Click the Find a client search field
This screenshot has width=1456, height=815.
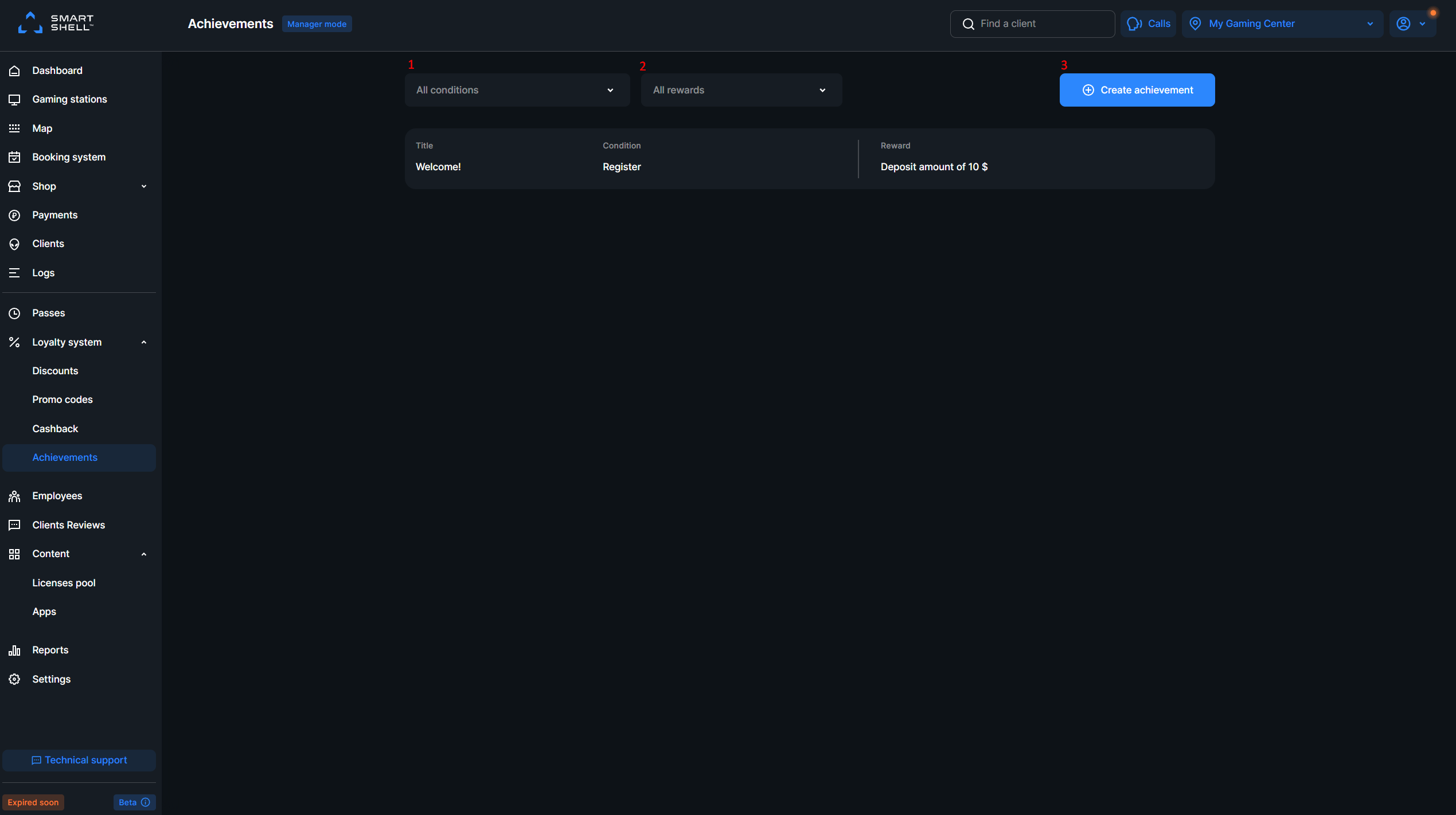click(x=1032, y=23)
